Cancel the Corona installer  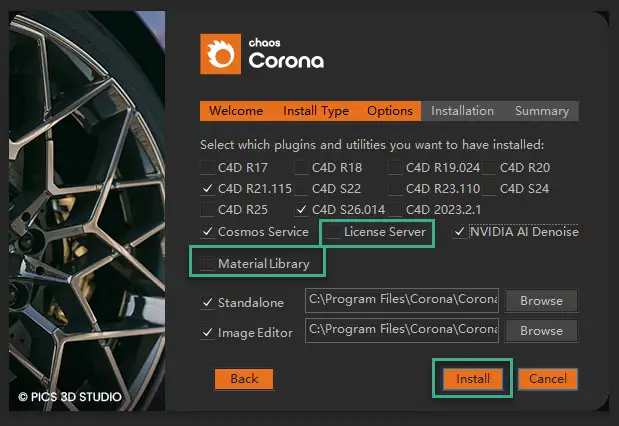tap(548, 379)
